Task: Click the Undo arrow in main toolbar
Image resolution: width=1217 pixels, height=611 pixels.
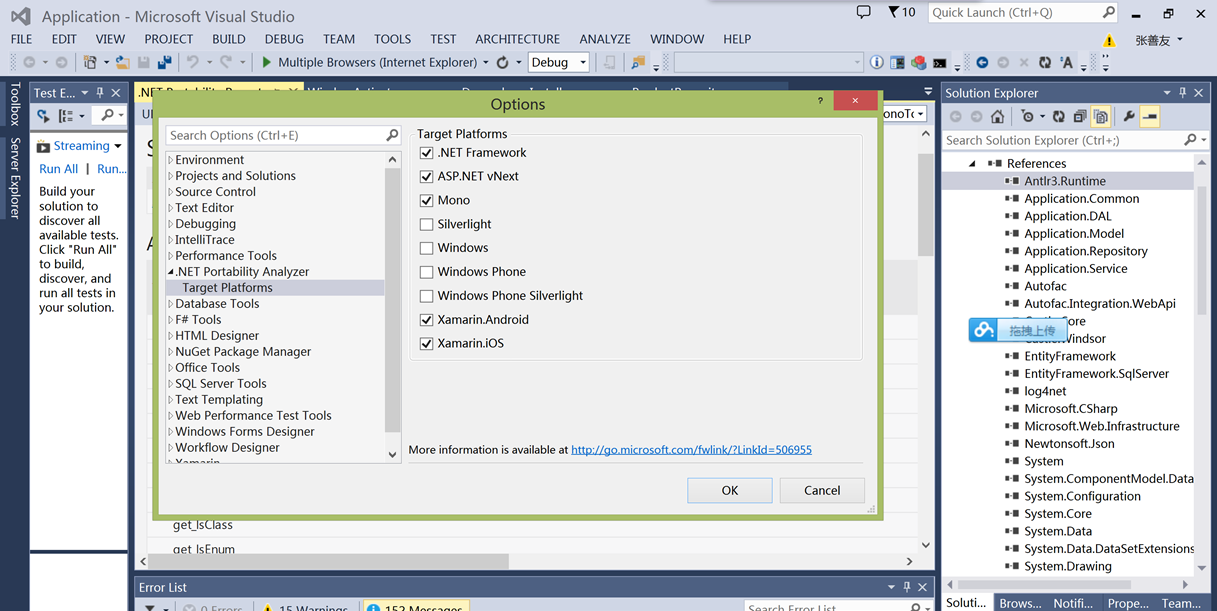Action: [x=193, y=62]
